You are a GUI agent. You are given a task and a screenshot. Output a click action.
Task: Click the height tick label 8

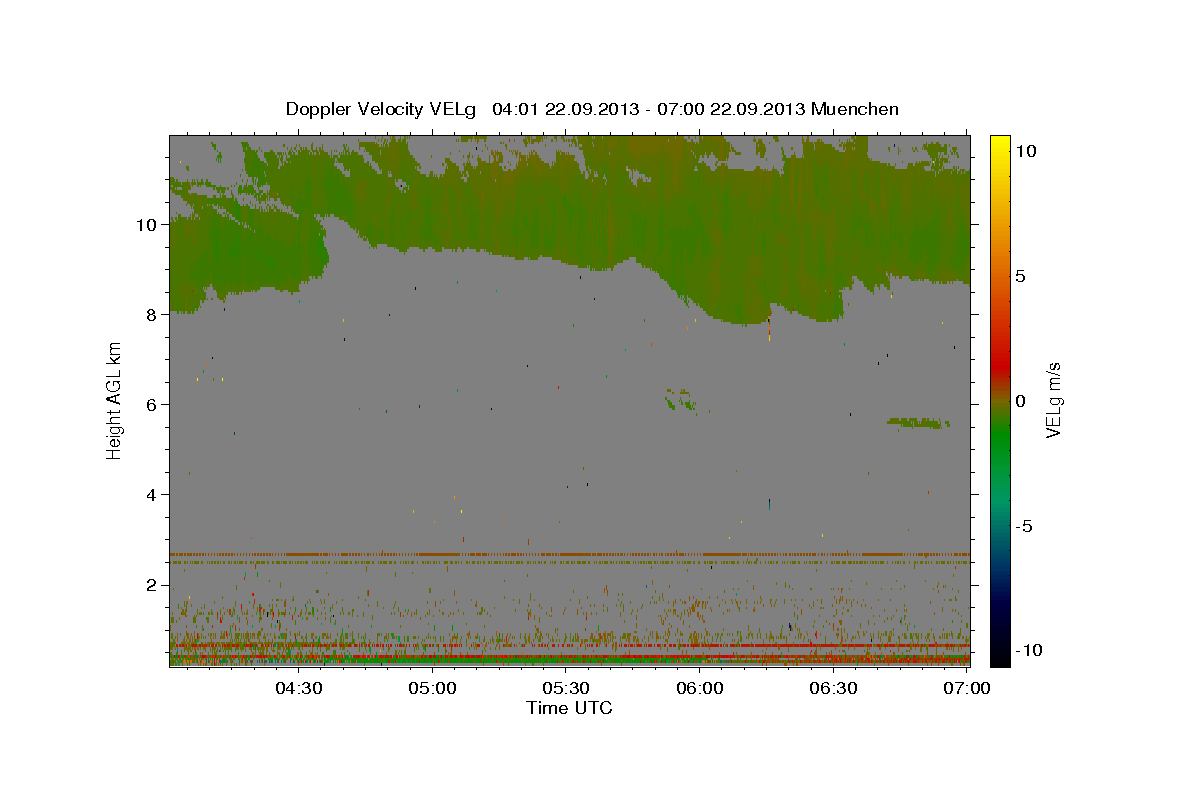(152, 314)
